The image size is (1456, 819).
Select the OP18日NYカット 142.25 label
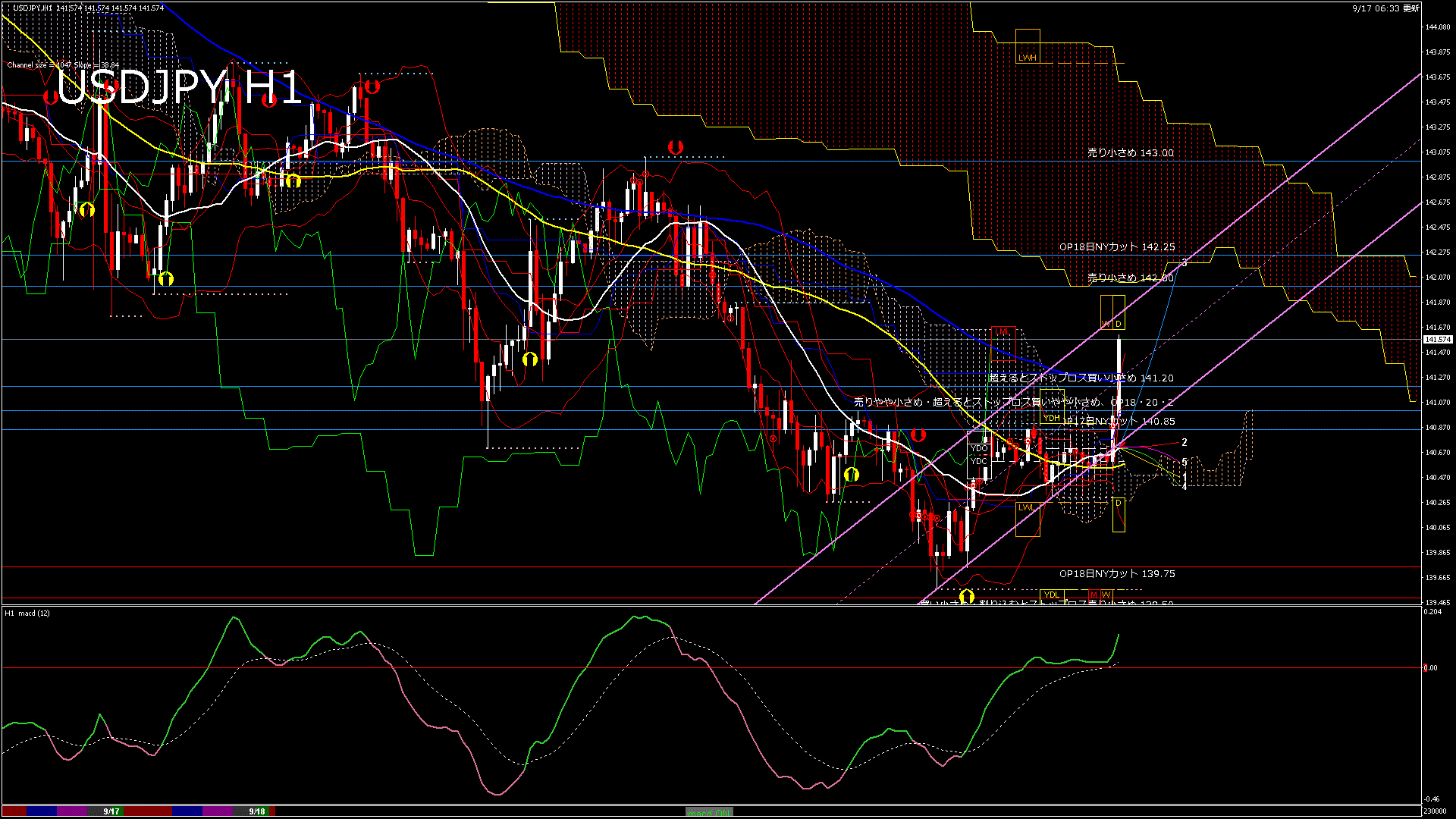coord(1117,247)
